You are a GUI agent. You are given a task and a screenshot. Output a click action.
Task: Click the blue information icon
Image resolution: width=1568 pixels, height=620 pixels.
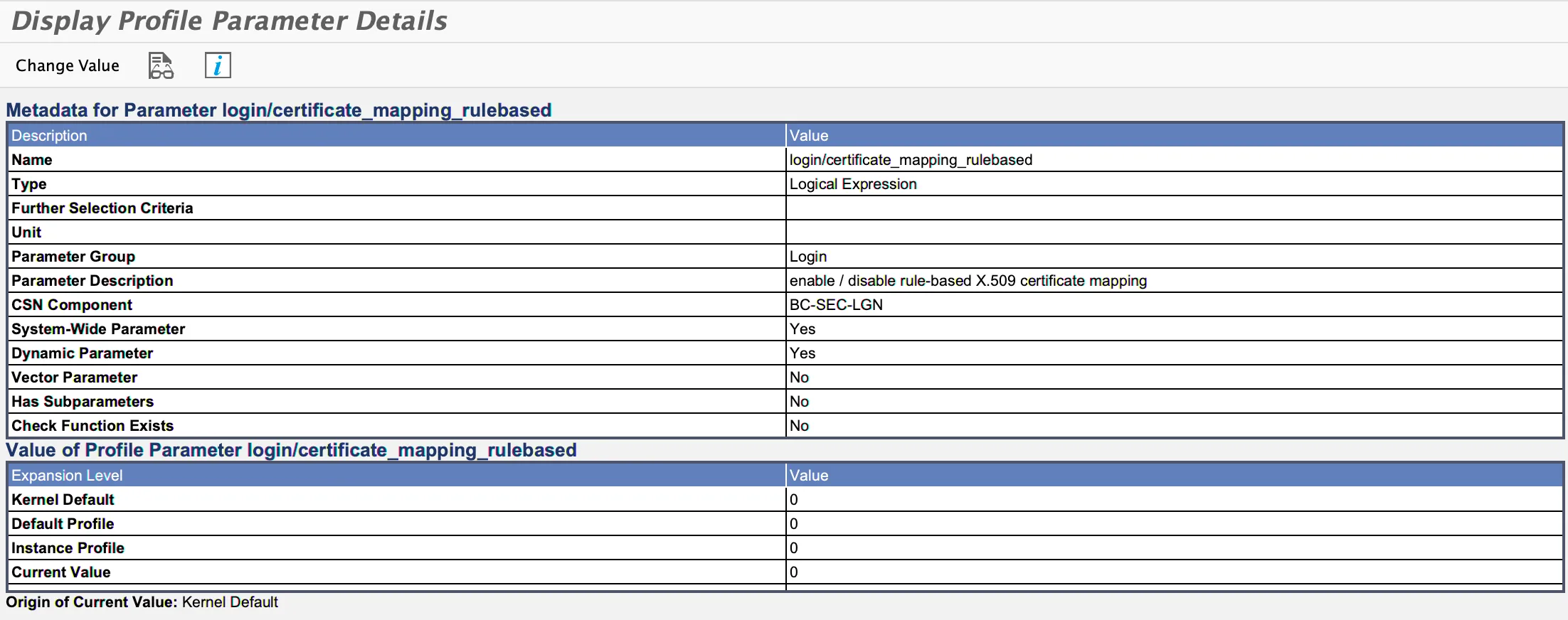218,65
